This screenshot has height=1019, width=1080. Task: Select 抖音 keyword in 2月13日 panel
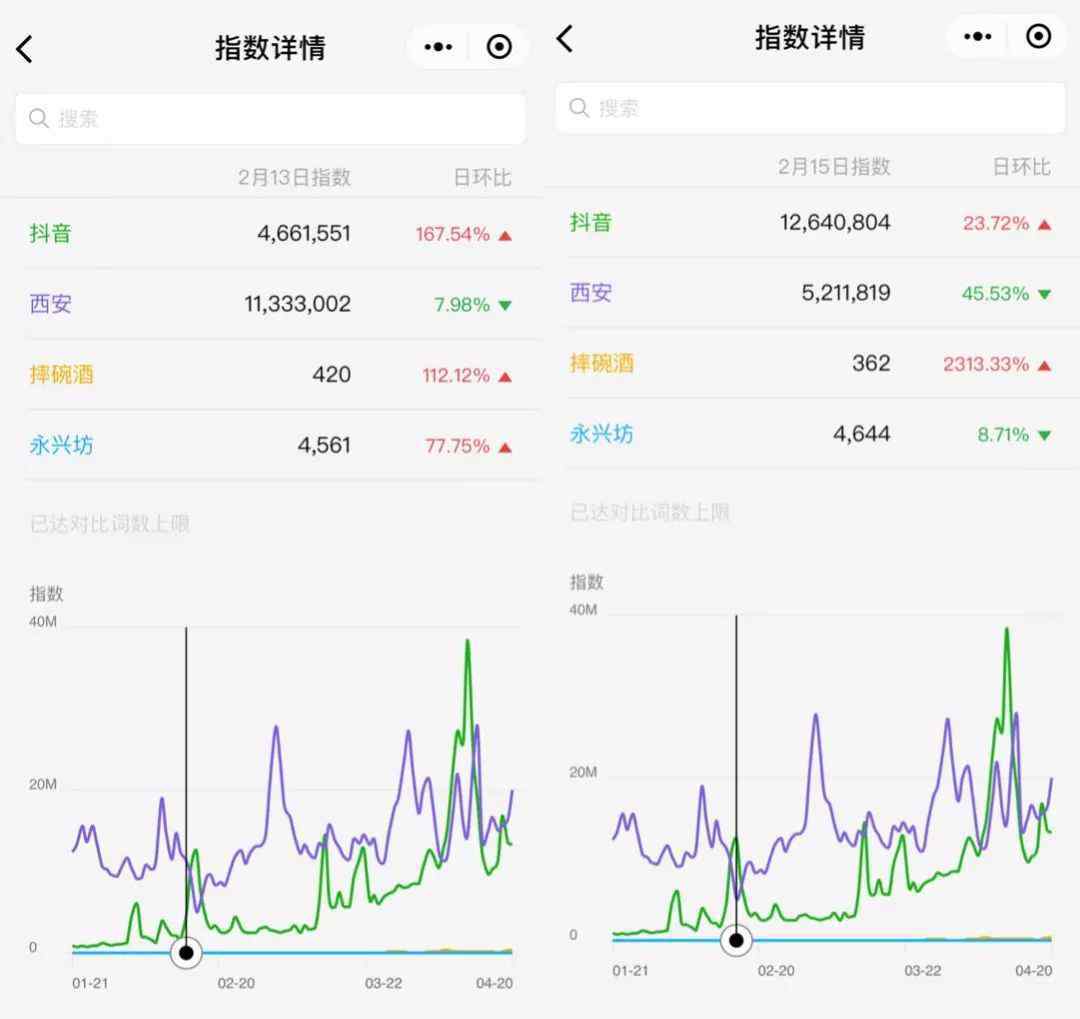tap(50, 233)
